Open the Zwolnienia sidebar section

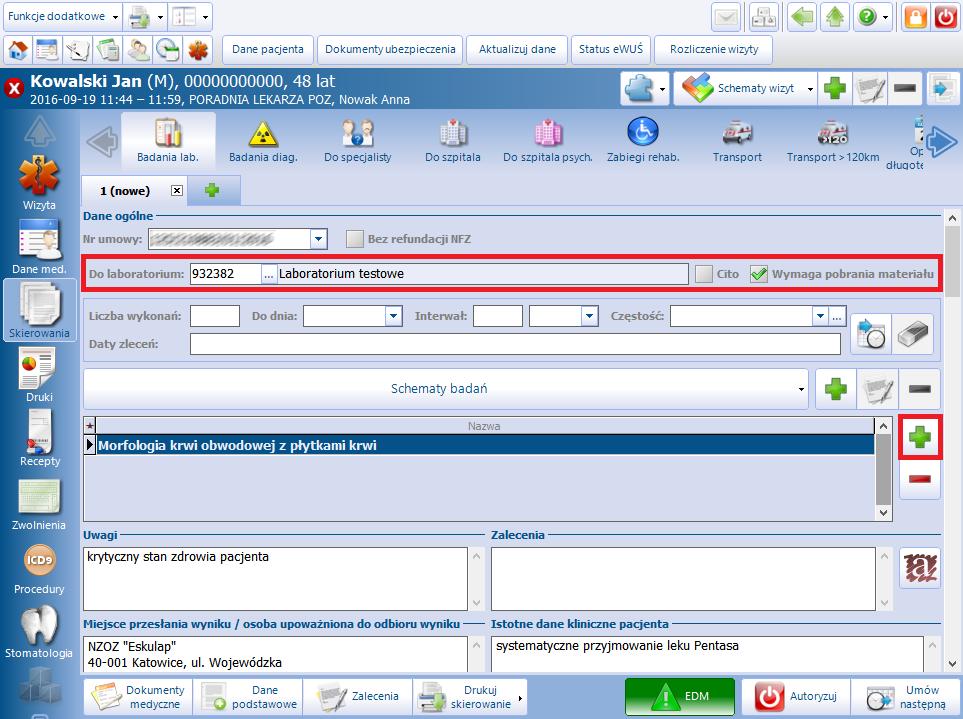(39, 503)
